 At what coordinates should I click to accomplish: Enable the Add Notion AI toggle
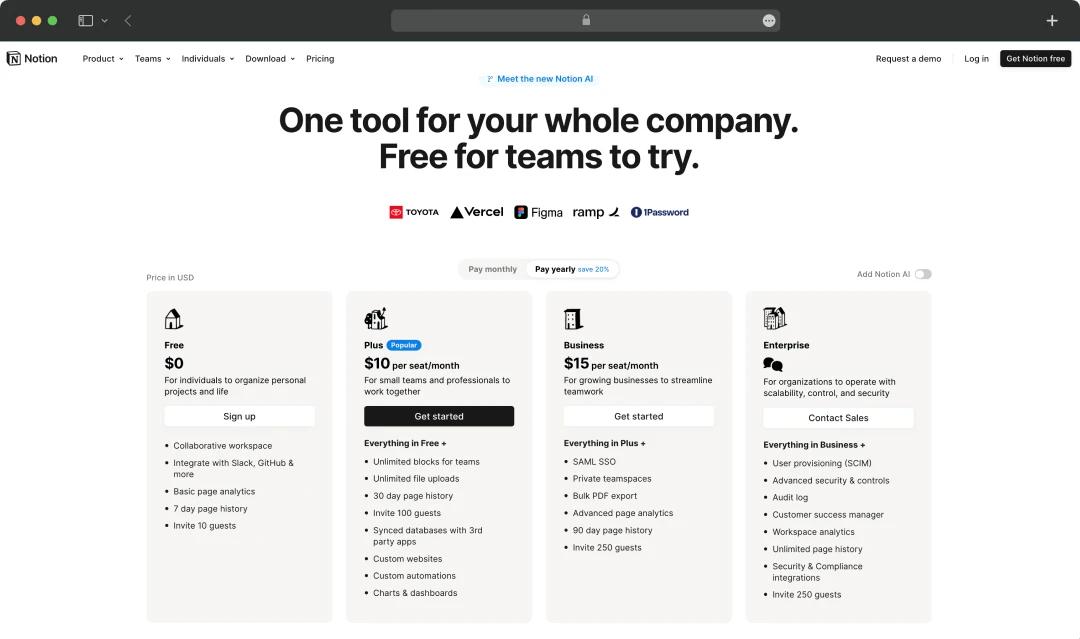pos(923,273)
